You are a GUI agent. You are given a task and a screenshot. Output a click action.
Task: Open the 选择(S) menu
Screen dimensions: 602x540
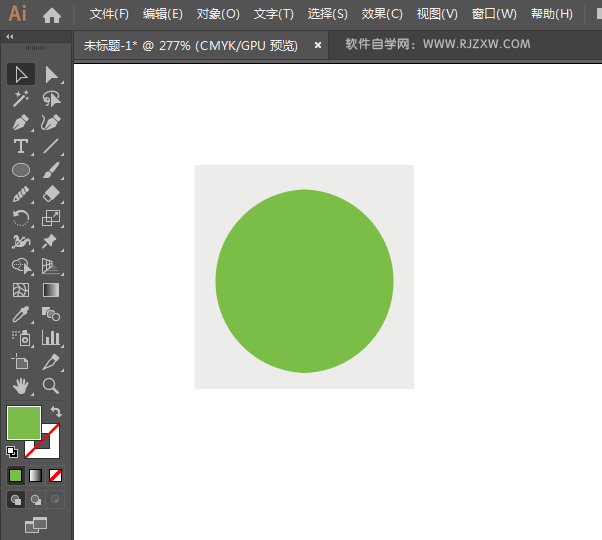click(327, 14)
